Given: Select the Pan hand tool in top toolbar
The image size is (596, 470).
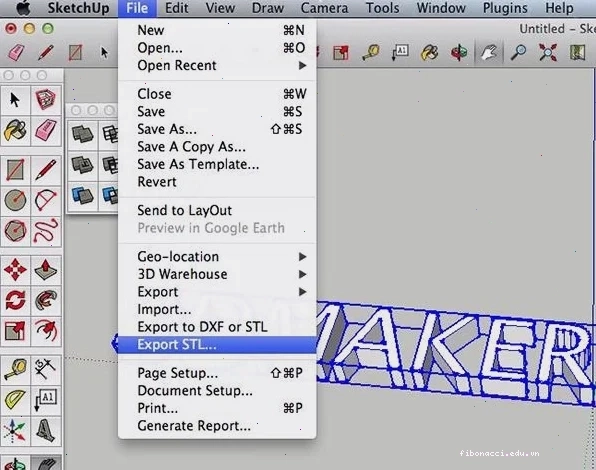Looking at the screenshot, I should pos(489,52).
